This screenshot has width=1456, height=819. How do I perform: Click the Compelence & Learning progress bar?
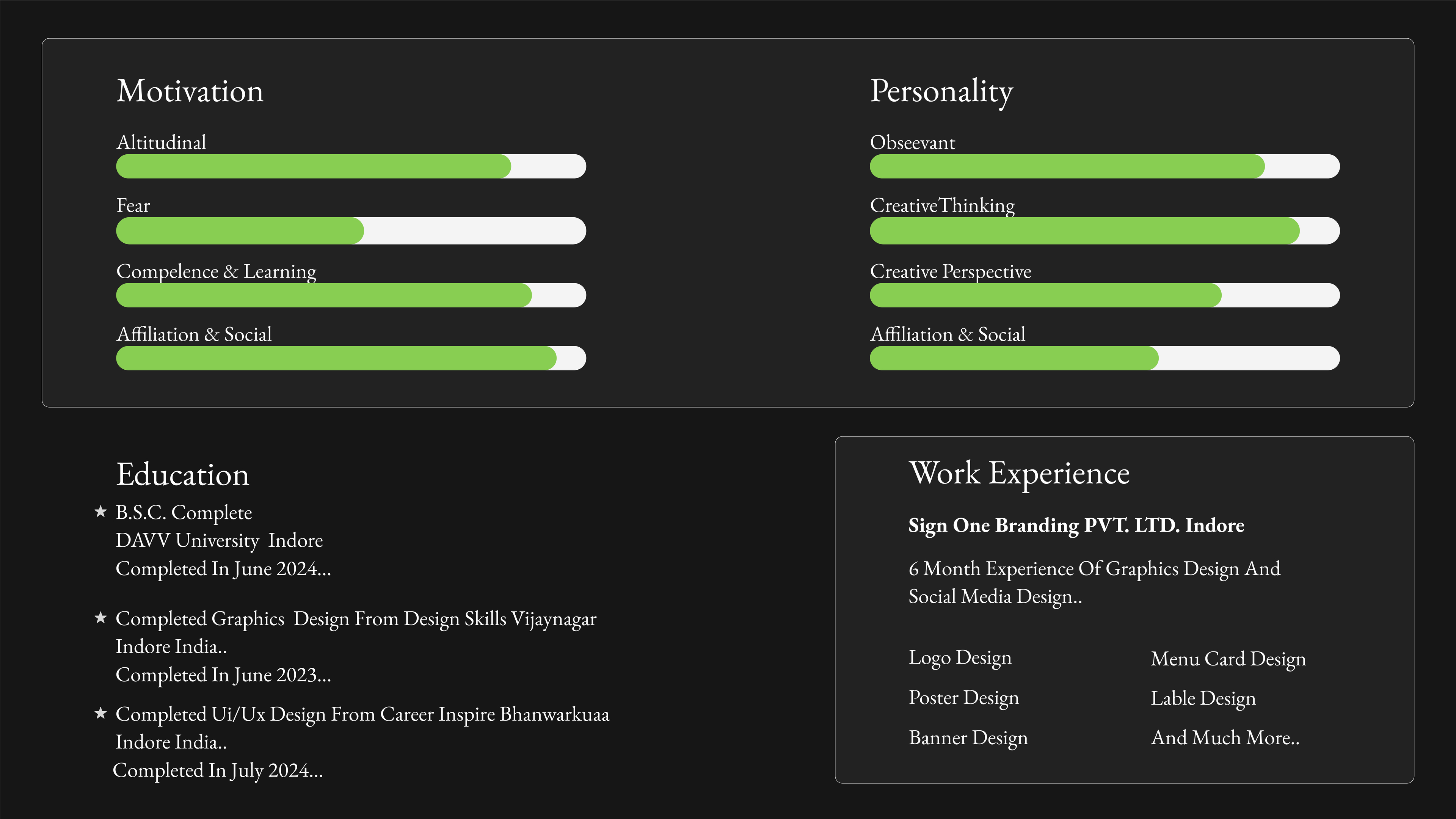tap(350, 295)
